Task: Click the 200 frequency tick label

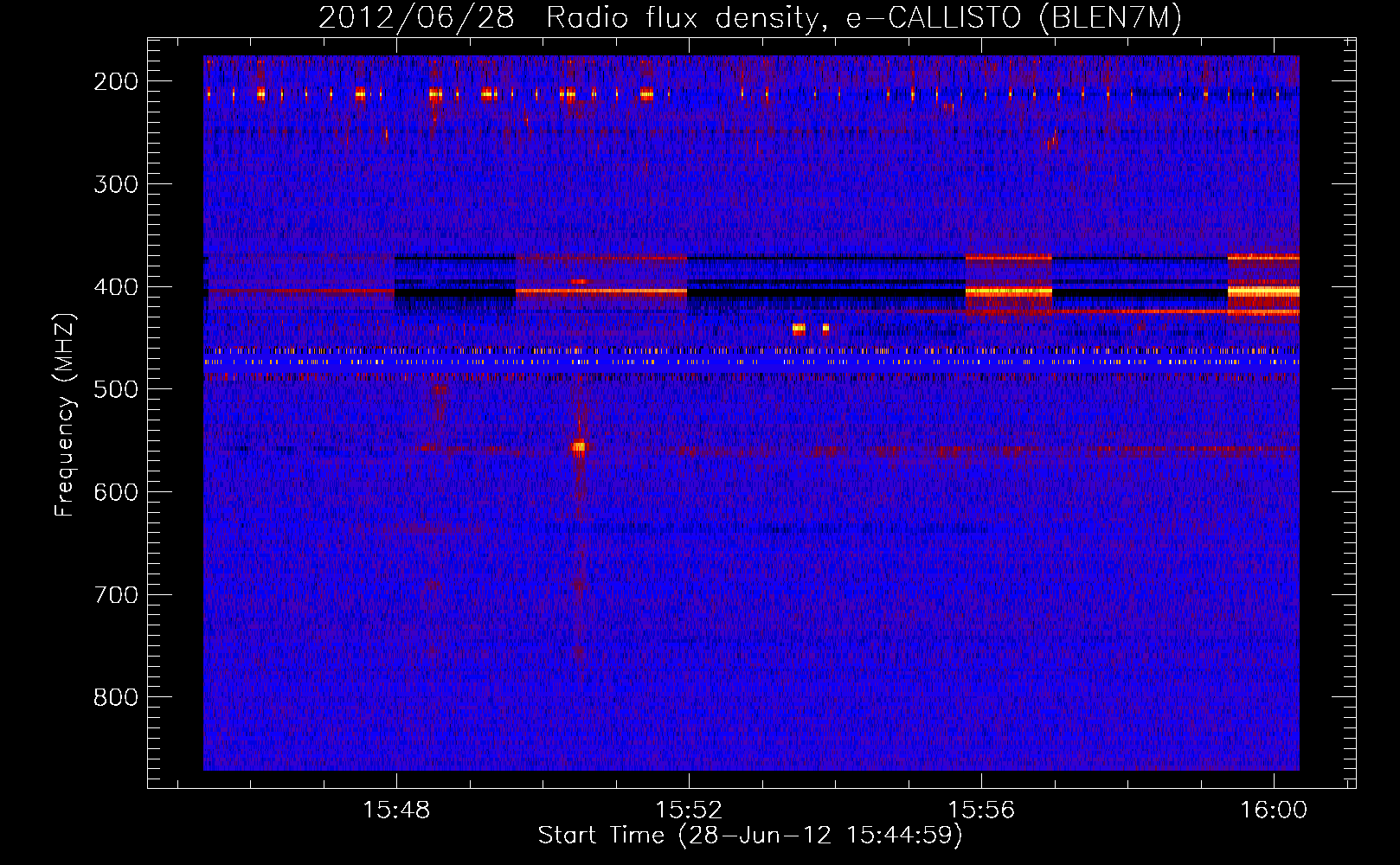Action: point(116,81)
